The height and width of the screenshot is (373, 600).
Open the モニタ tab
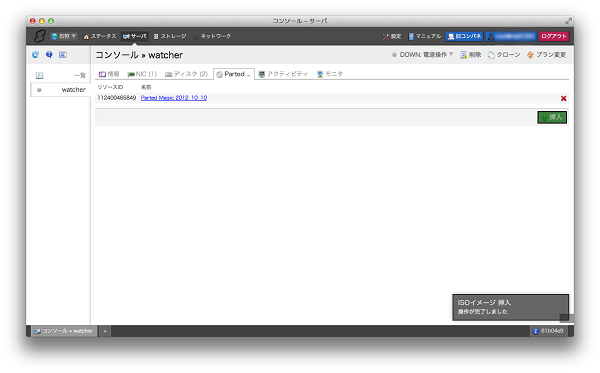[329, 74]
